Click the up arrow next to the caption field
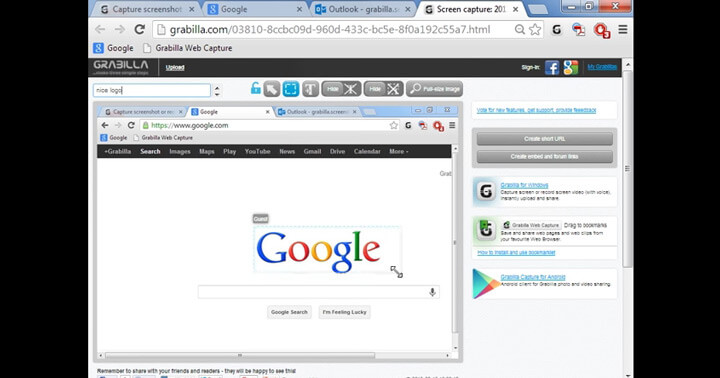This screenshot has height=378, width=720. point(217,87)
